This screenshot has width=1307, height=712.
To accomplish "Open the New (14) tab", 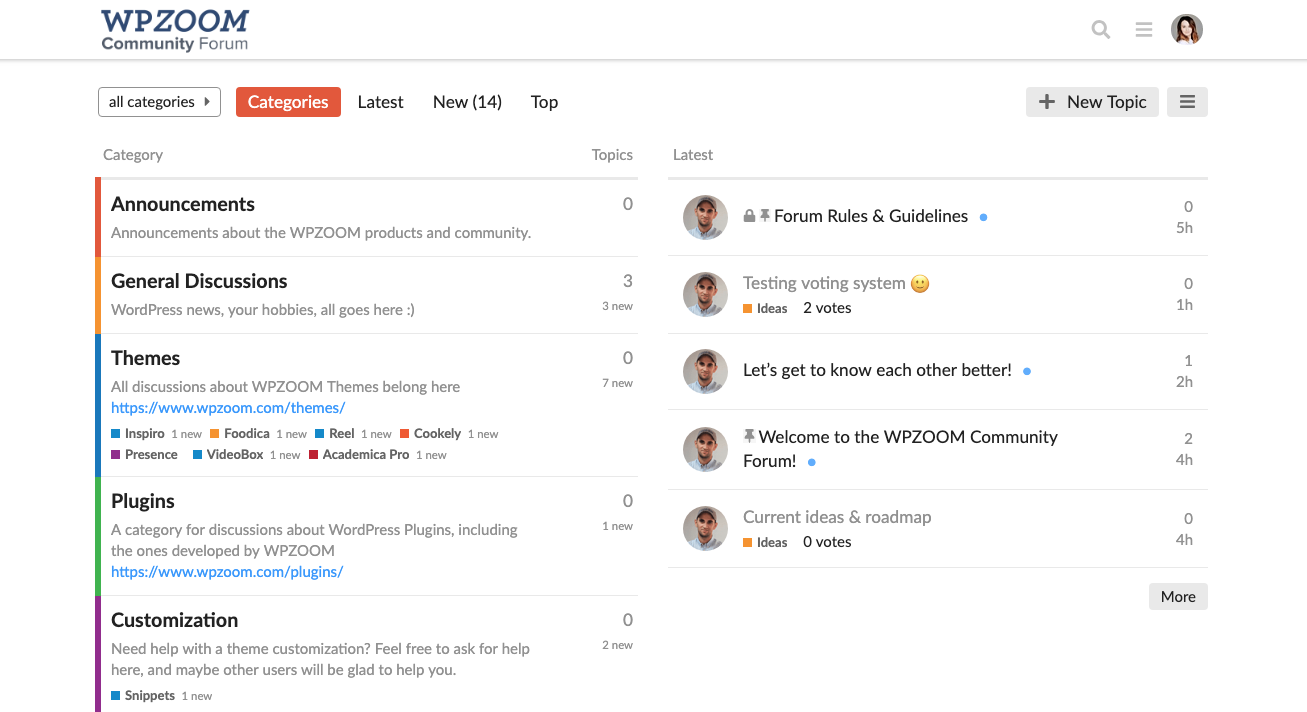I will pos(467,102).
